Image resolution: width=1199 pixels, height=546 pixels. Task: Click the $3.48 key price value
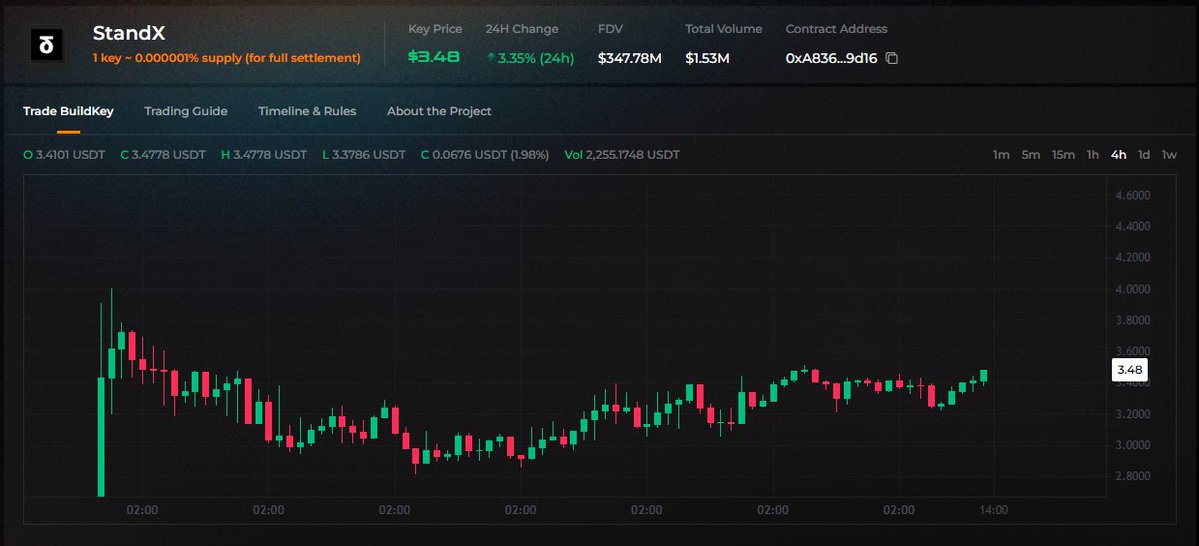(434, 57)
